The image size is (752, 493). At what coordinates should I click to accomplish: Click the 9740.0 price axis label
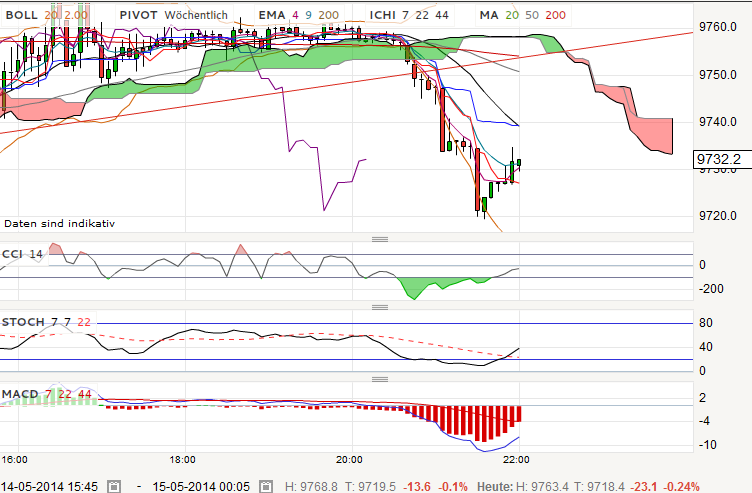pos(718,122)
